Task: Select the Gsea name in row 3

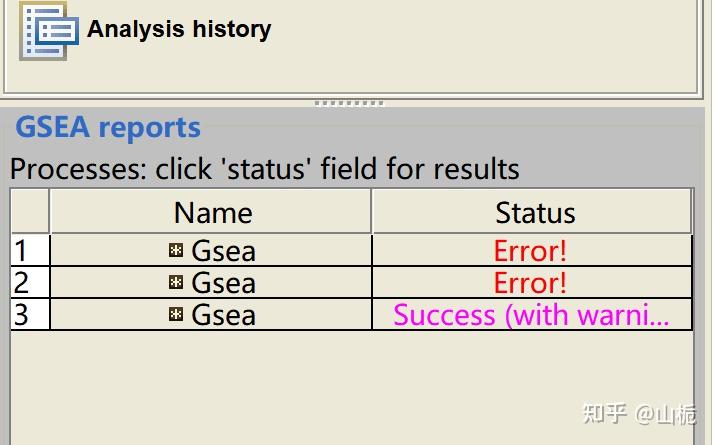Action: point(223,314)
